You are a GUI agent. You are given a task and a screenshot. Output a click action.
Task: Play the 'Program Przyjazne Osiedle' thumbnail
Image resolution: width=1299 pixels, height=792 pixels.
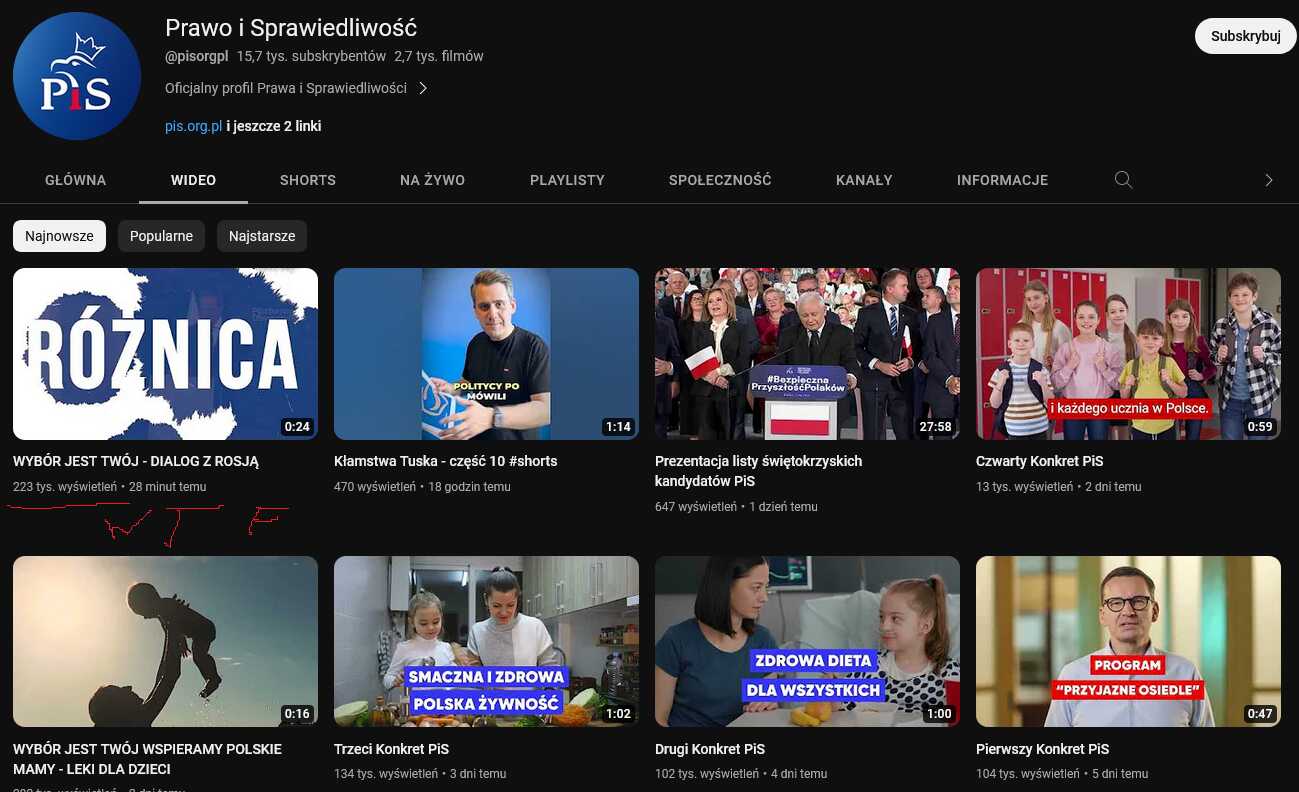[1128, 641]
